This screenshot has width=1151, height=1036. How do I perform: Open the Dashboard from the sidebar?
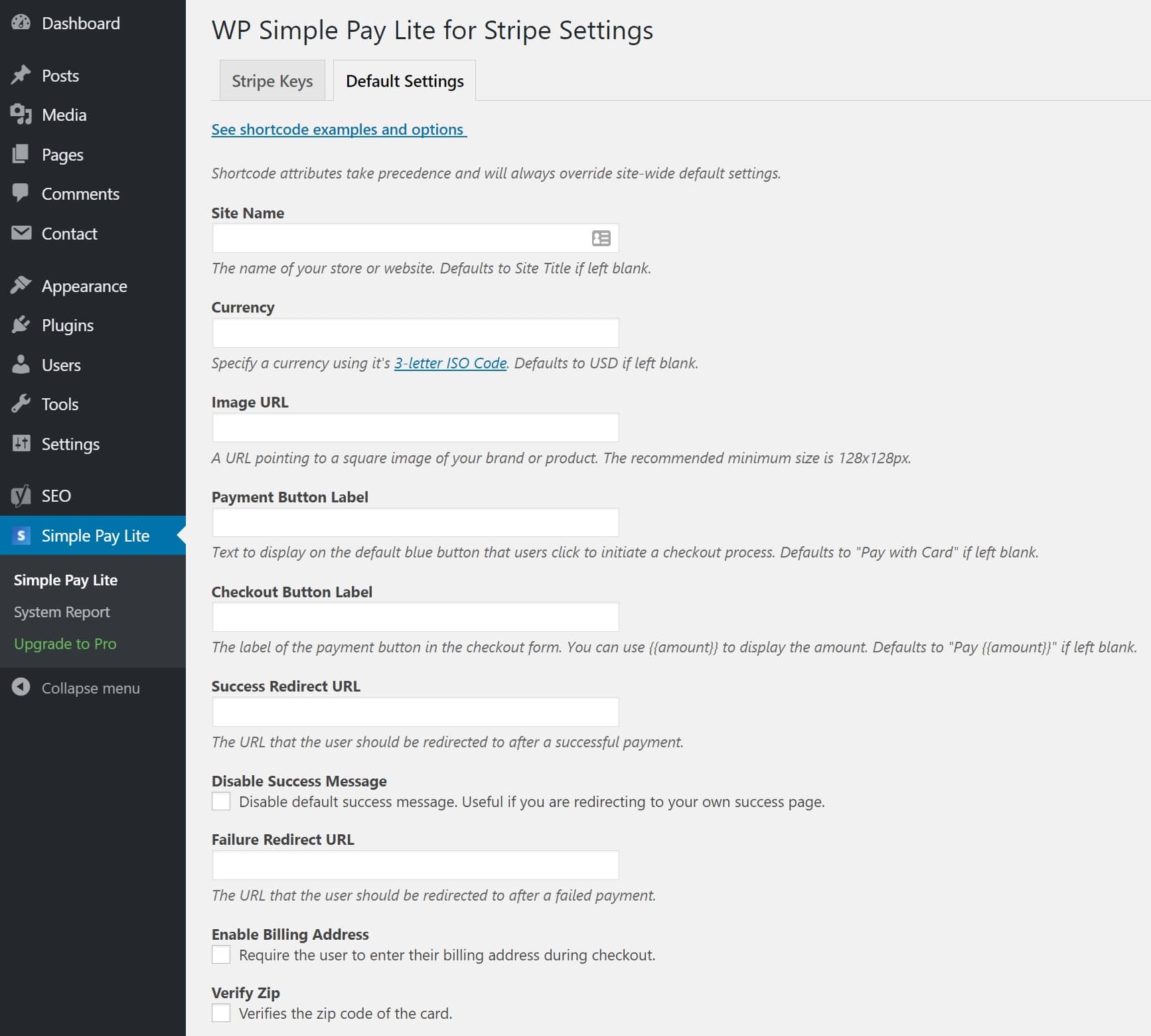(x=21, y=22)
